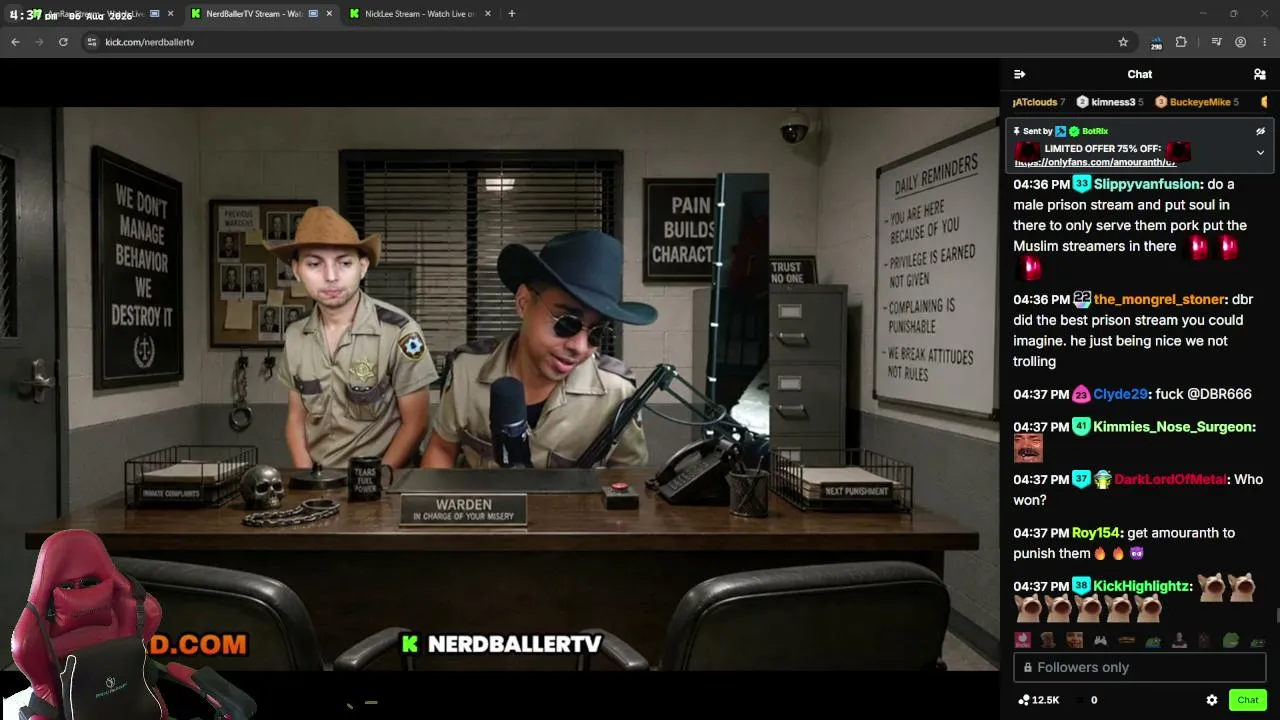Click the green Chat send button

click(1248, 700)
